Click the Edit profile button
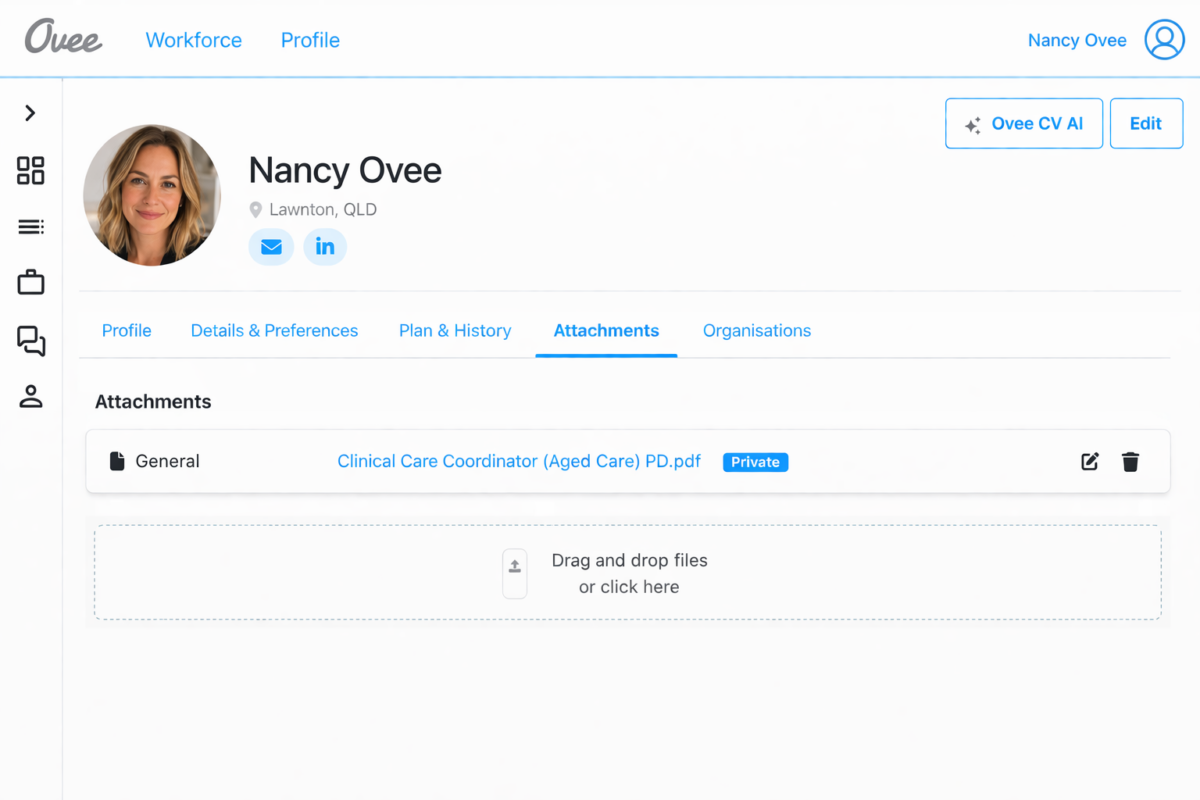The image size is (1200, 800). coord(1146,124)
